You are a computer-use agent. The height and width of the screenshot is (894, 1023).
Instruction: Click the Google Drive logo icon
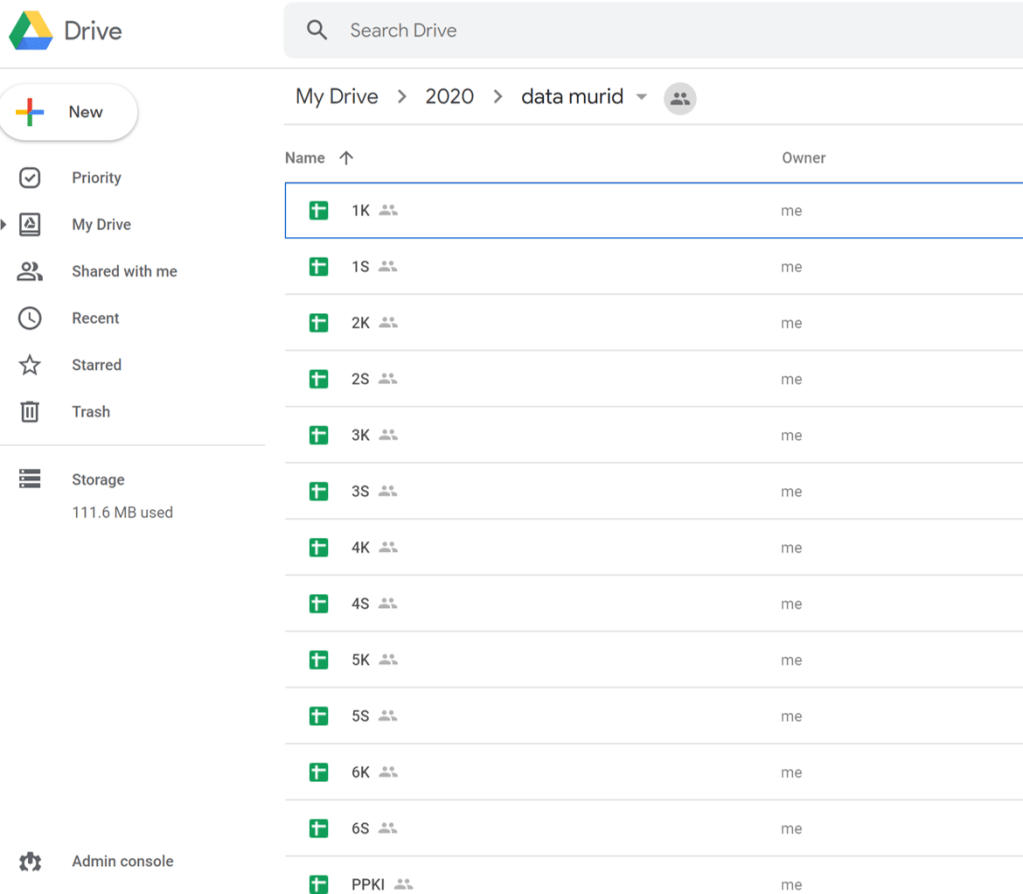point(31,31)
